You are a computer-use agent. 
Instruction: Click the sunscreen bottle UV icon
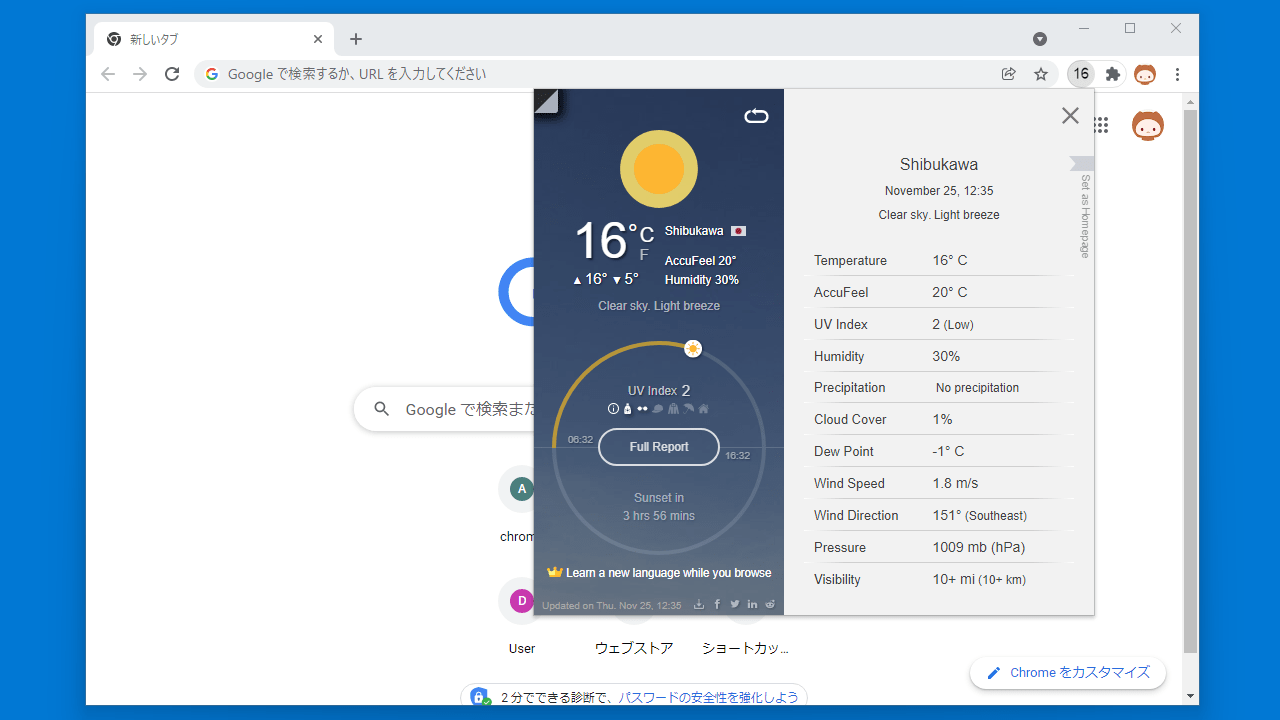click(x=627, y=408)
